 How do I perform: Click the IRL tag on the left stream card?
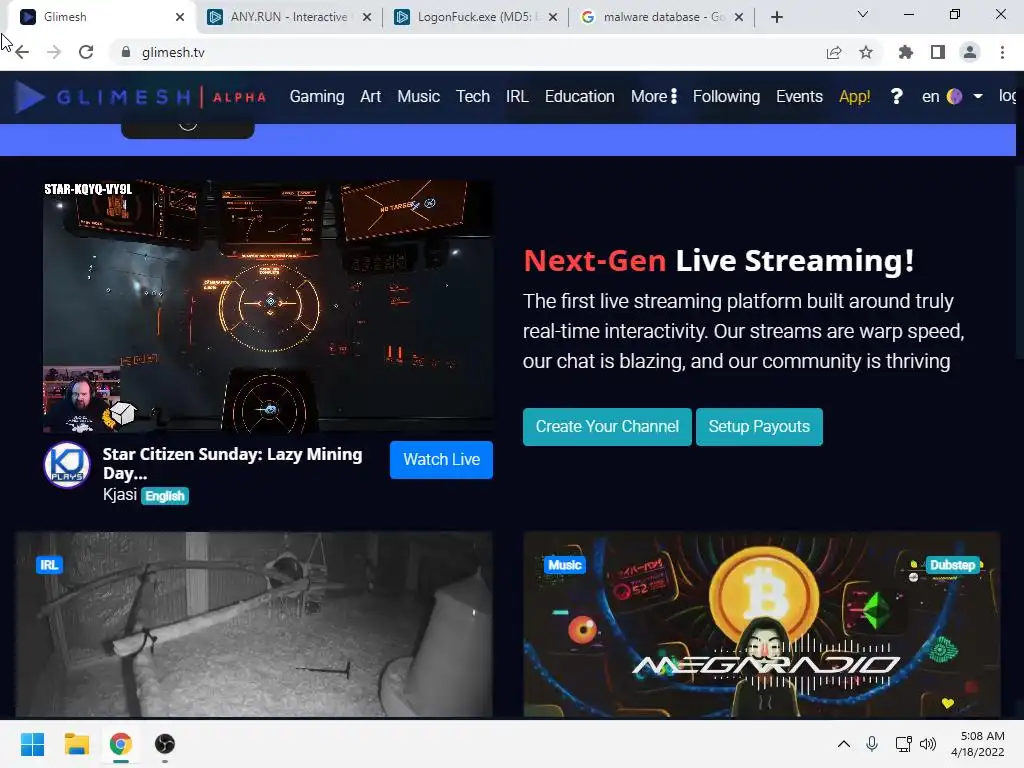tap(50, 565)
